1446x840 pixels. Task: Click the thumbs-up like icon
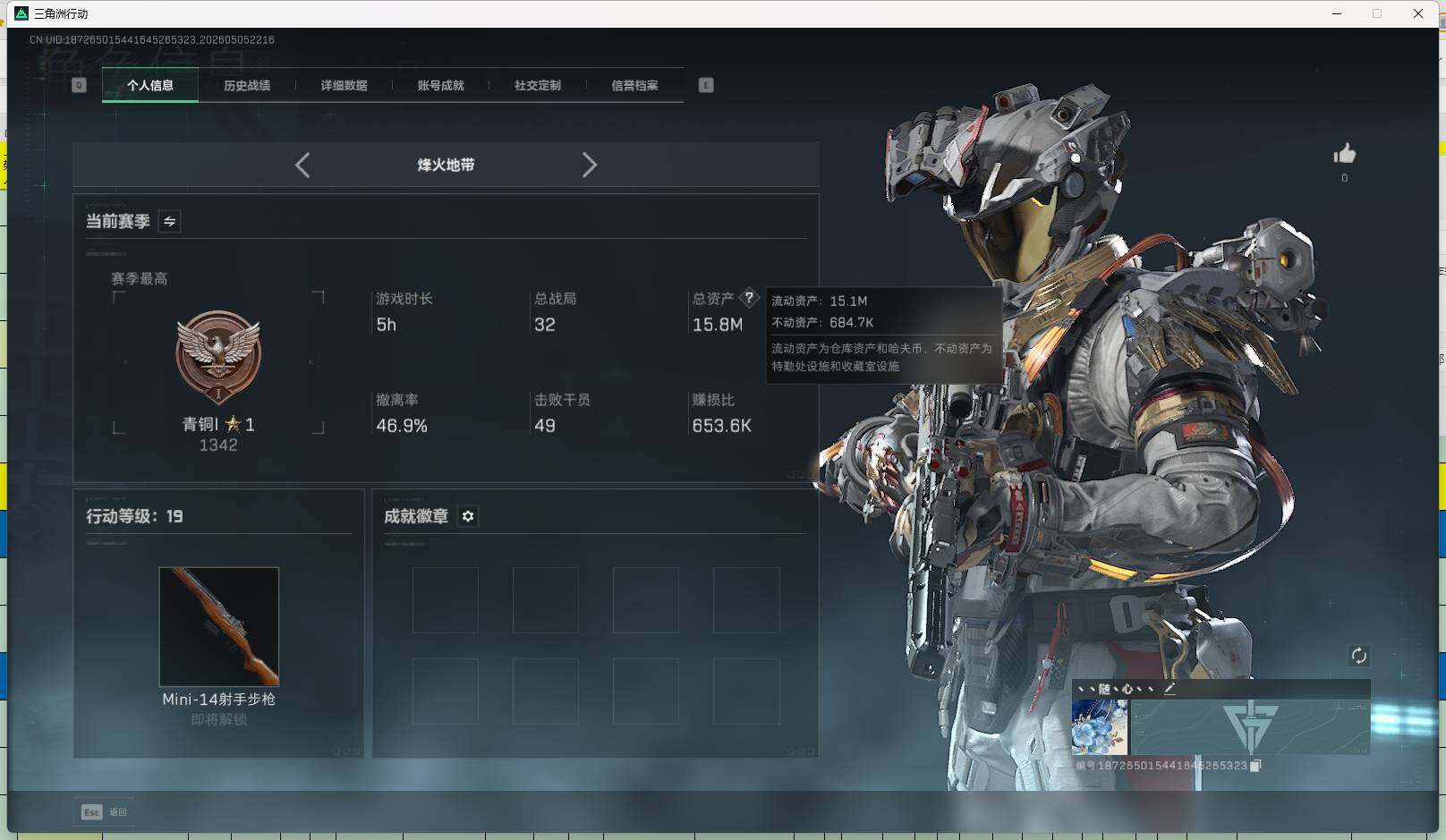pyautogui.click(x=1344, y=154)
